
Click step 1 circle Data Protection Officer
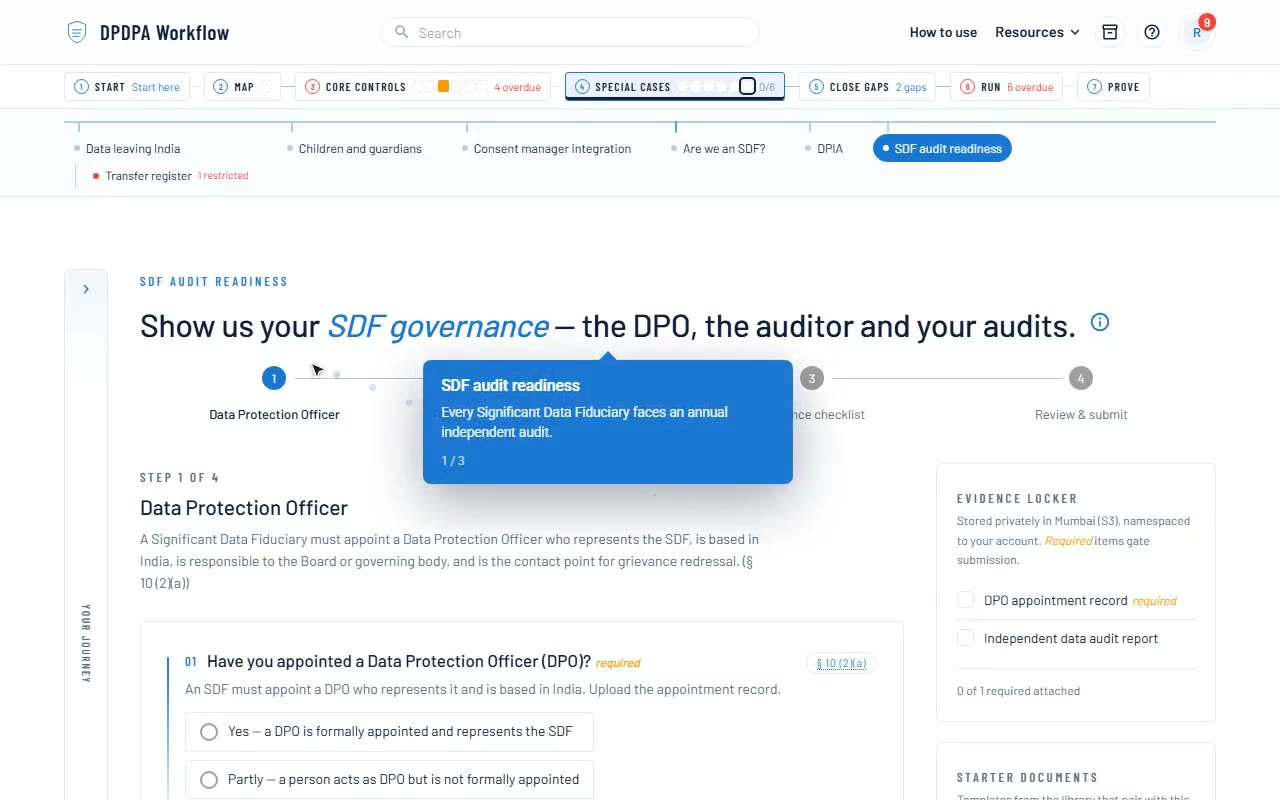tap(274, 378)
